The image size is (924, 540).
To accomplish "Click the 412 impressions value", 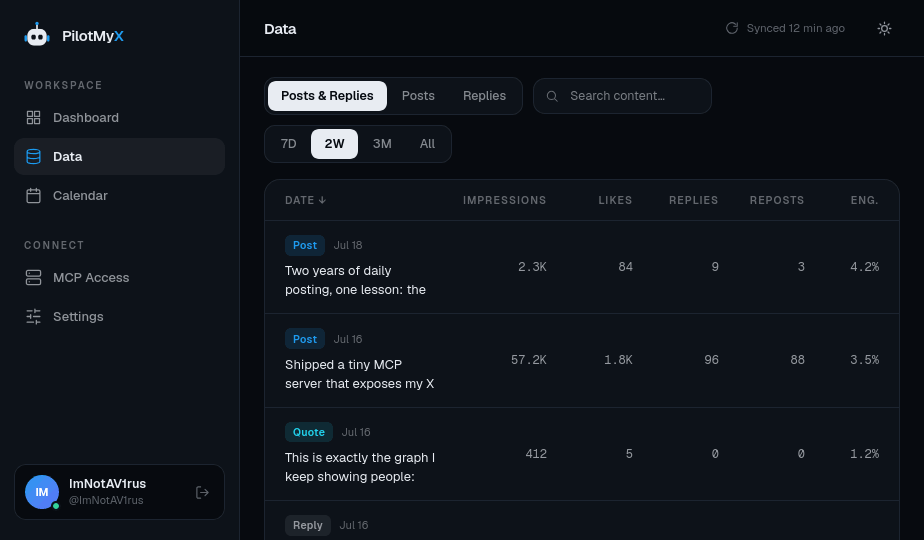I will (x=536, y=454).
